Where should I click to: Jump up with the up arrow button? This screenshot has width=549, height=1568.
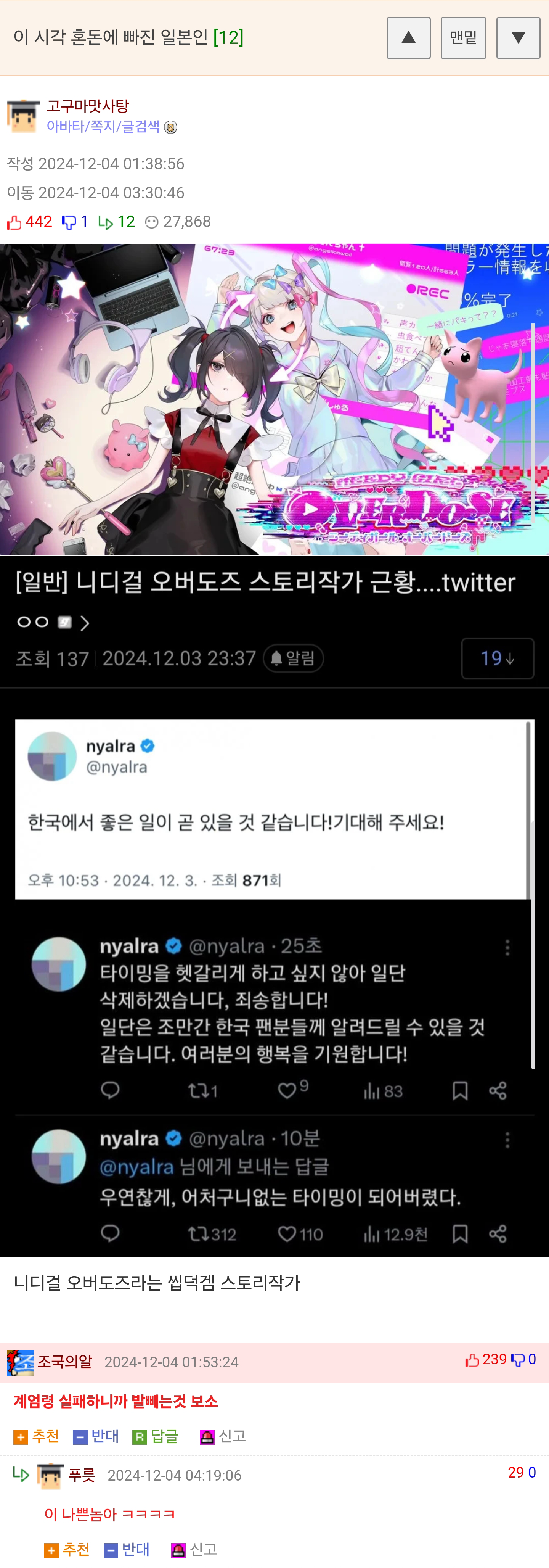(409, 38)
